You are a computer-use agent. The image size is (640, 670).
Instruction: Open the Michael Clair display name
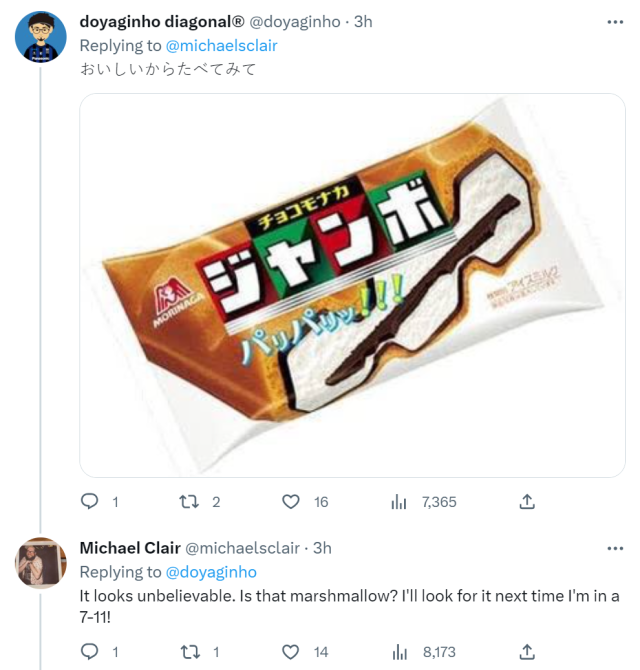pyautogui.click(x=130, y=548)
